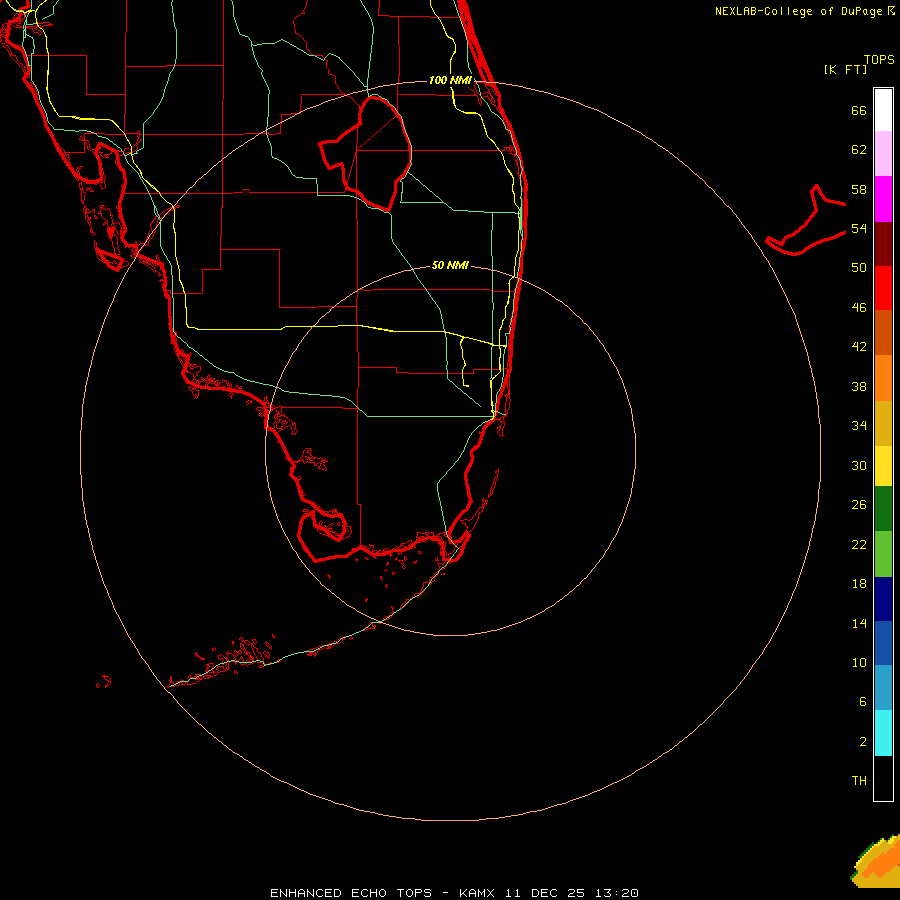
Task: Click the 42 value on the legend
Action: click(859, 347)
